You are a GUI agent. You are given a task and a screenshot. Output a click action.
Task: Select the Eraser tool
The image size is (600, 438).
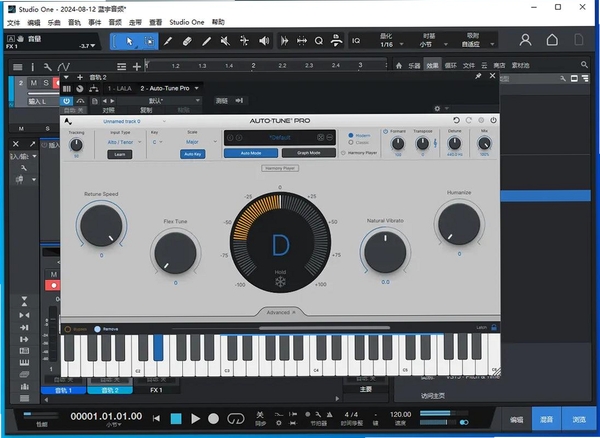pyautogui.click(x=187, y=41)
